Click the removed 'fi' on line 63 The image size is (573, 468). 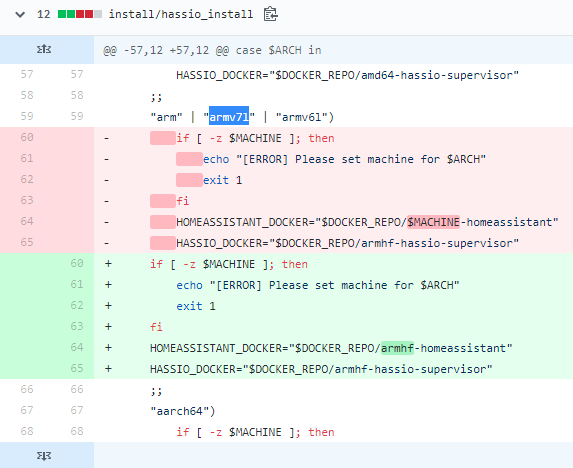coord(183,201)
